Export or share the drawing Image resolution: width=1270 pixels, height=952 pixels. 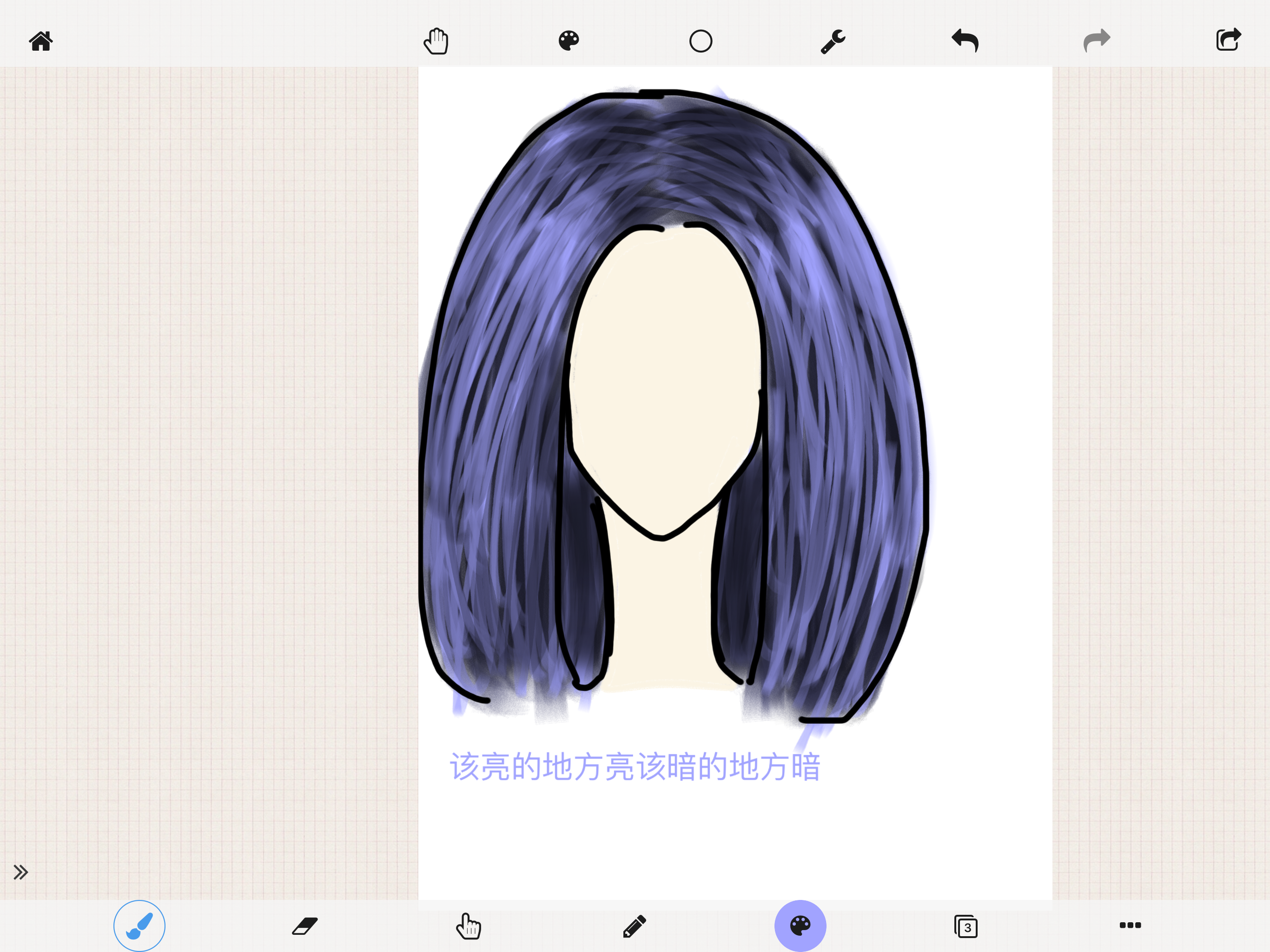point(1229,40)
